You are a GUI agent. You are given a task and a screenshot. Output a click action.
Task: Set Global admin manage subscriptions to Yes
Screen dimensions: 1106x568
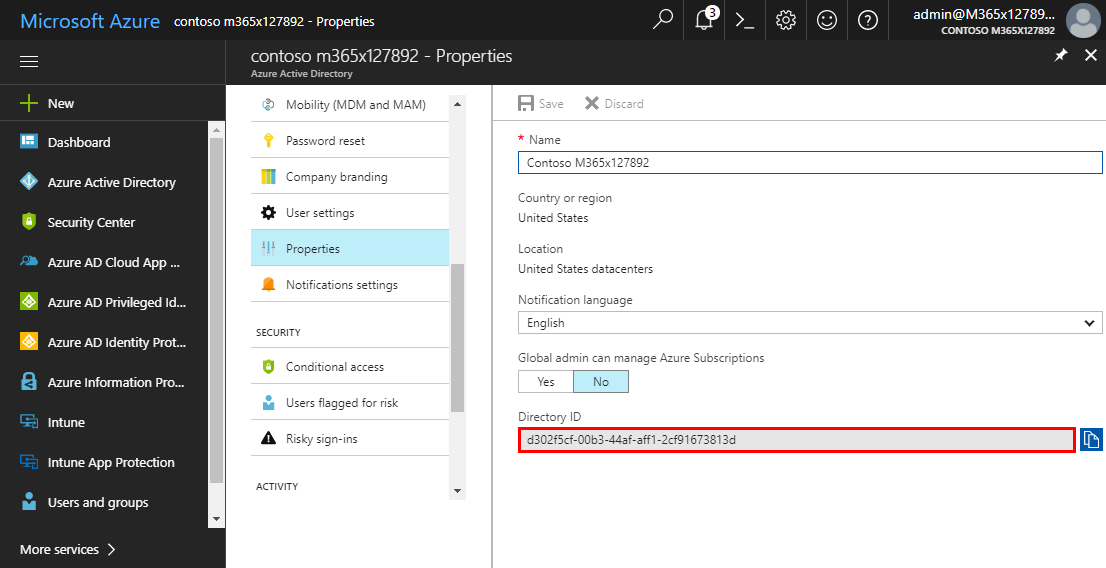tap(546, 381)
